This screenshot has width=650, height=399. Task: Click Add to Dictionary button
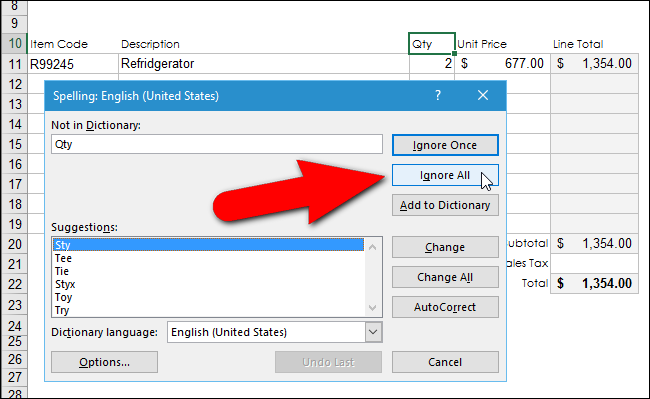click(445, 205)
